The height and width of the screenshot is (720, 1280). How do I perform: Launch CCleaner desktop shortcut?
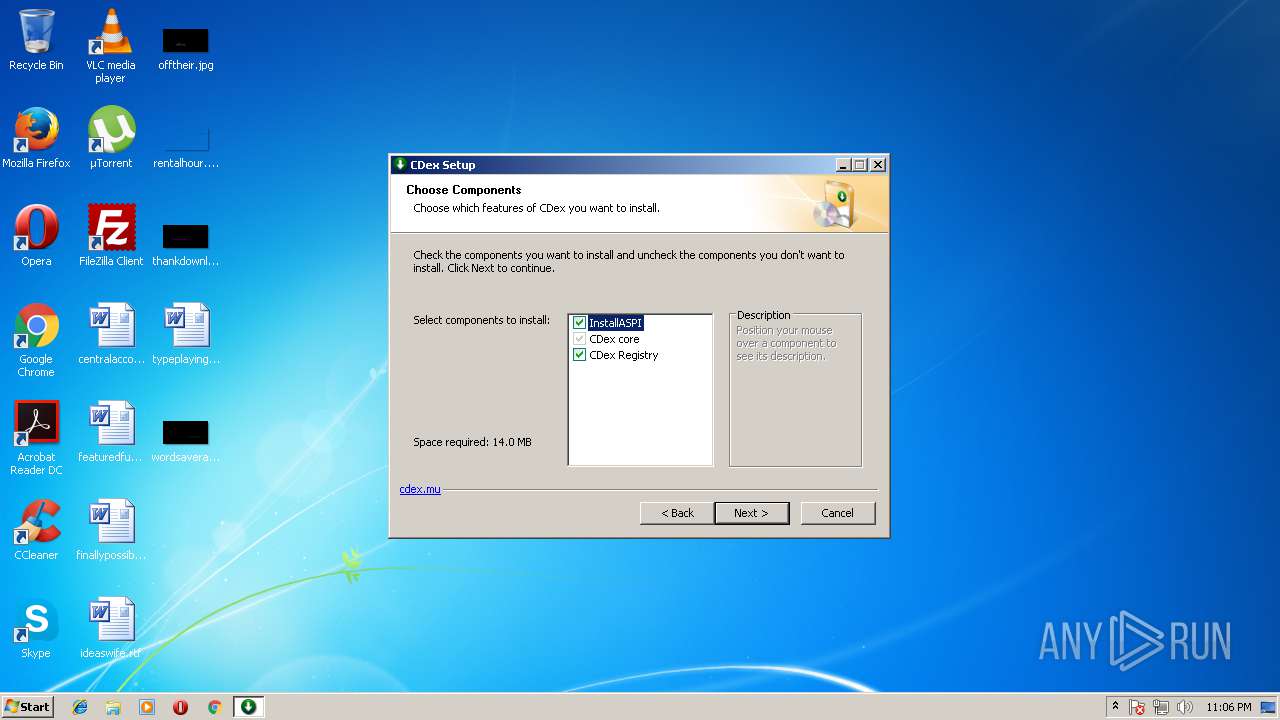[36, 530]
